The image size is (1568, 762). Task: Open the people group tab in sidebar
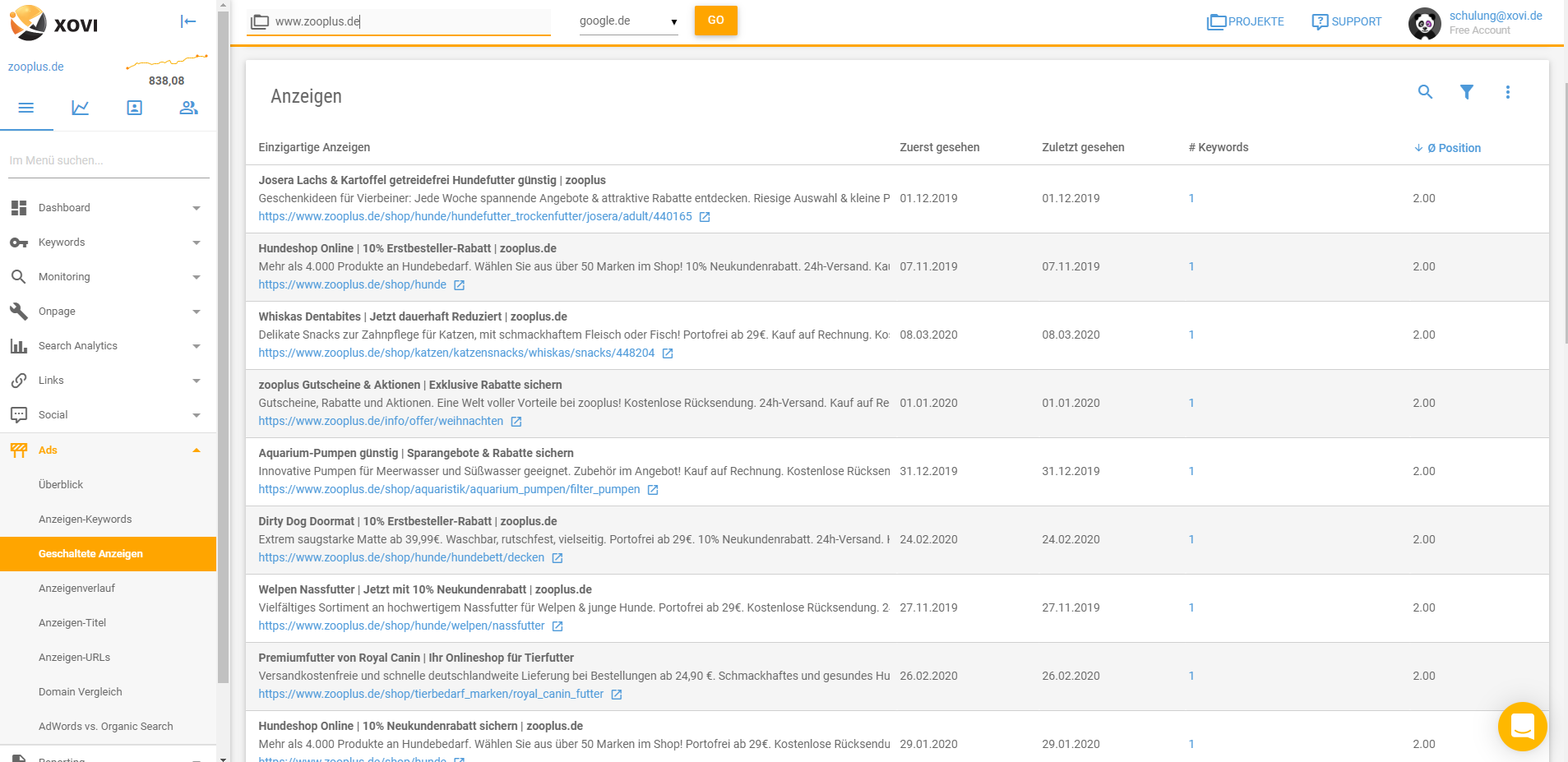189,108
